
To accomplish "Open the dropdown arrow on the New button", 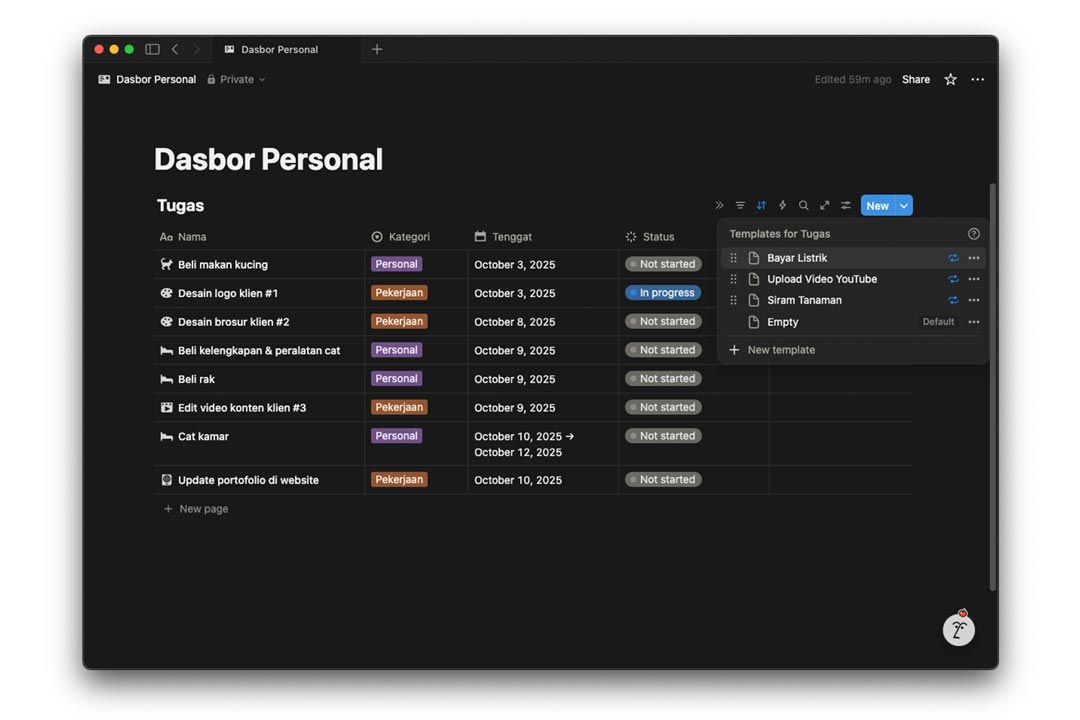I will pyautogui.click(x=903, y=205).
